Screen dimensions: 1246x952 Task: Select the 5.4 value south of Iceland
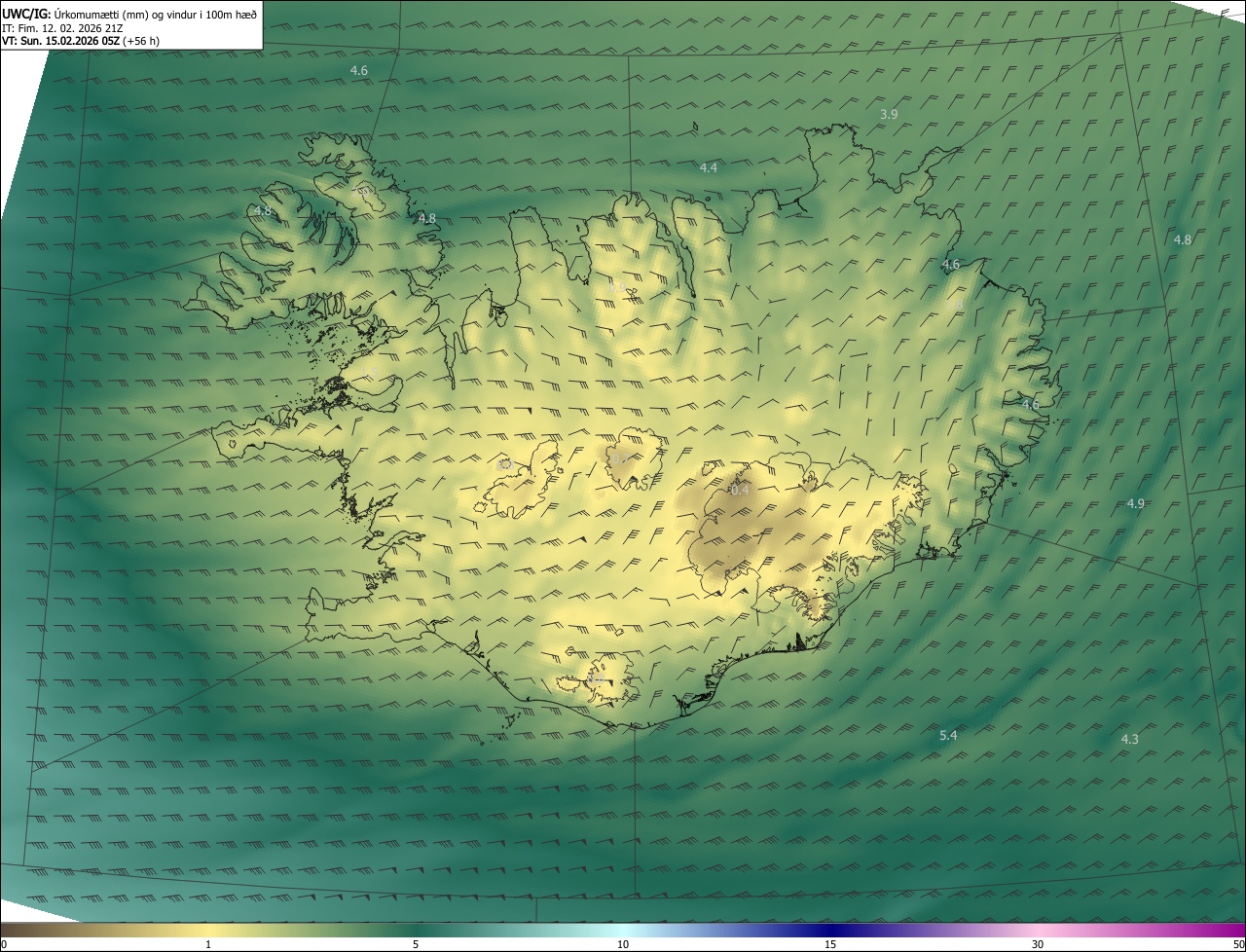click(x=948, y=736)
